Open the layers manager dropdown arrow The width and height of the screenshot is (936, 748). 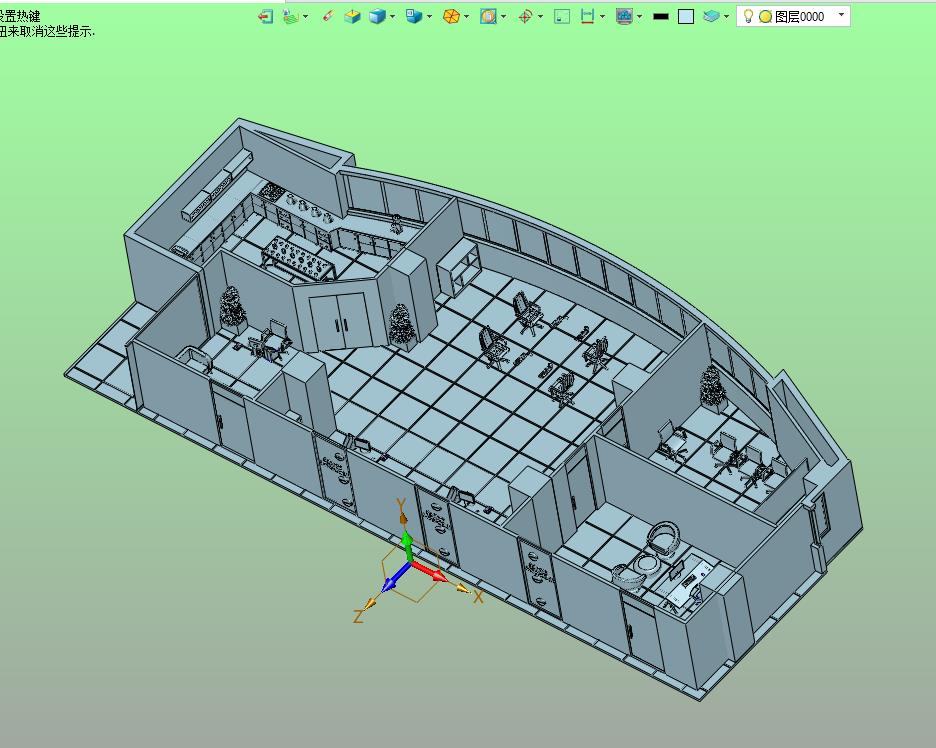coord(726,17)
